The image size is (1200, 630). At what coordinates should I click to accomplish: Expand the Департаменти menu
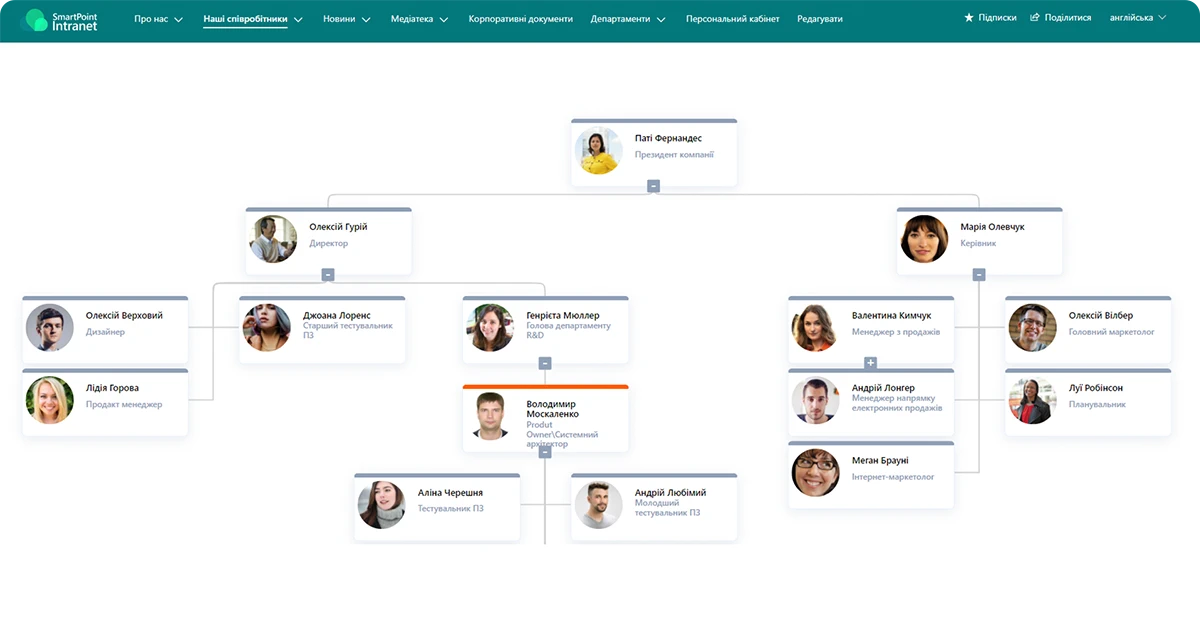[627, 19]
